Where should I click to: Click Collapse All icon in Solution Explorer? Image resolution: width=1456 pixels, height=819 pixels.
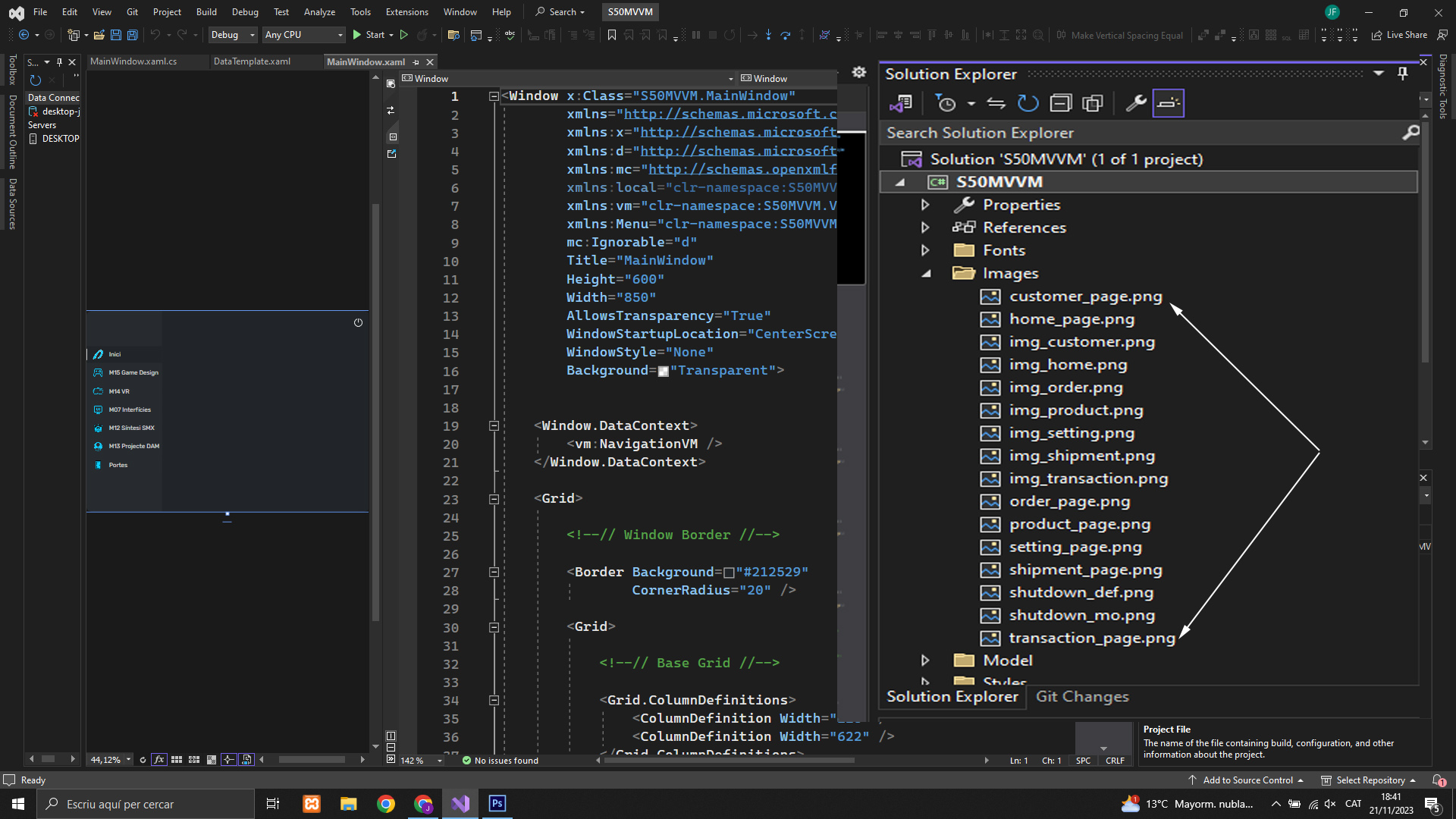click(x=1060, y=103)
